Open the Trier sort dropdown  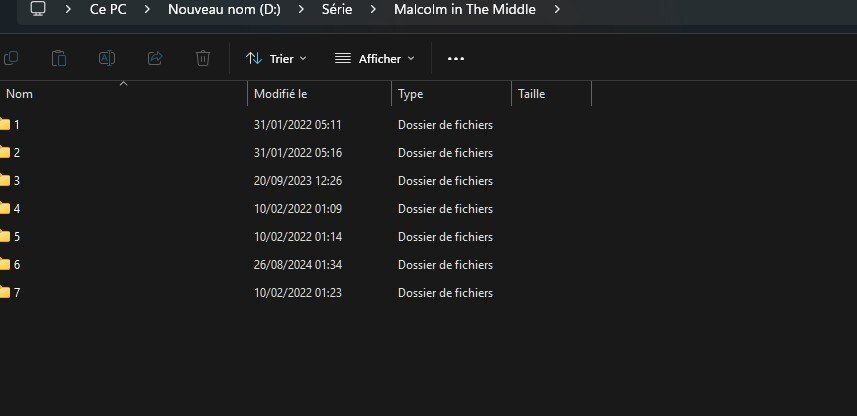click(x=277, y=59)
